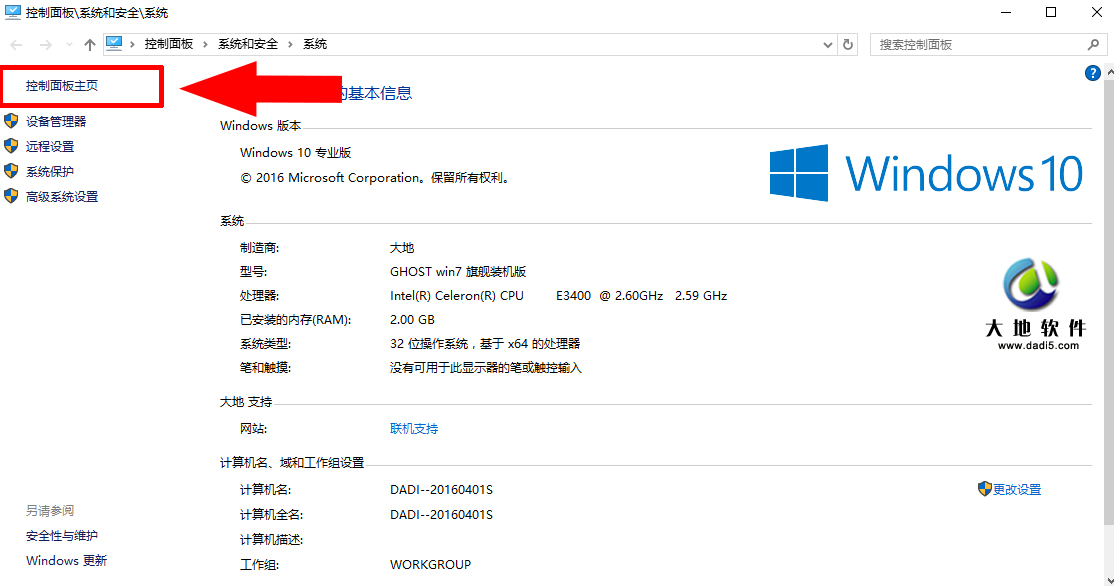Expand the address bar history dropdown
The image size is (1114, 586).
tap(827, 45)
